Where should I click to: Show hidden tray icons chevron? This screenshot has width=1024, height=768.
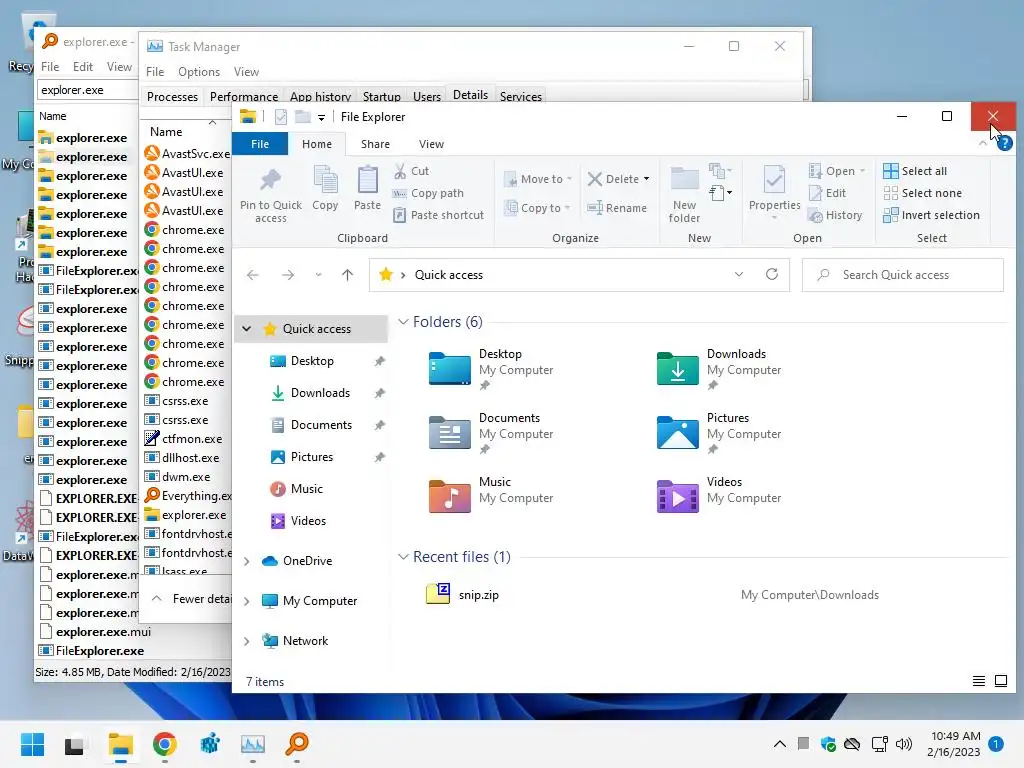779,744
